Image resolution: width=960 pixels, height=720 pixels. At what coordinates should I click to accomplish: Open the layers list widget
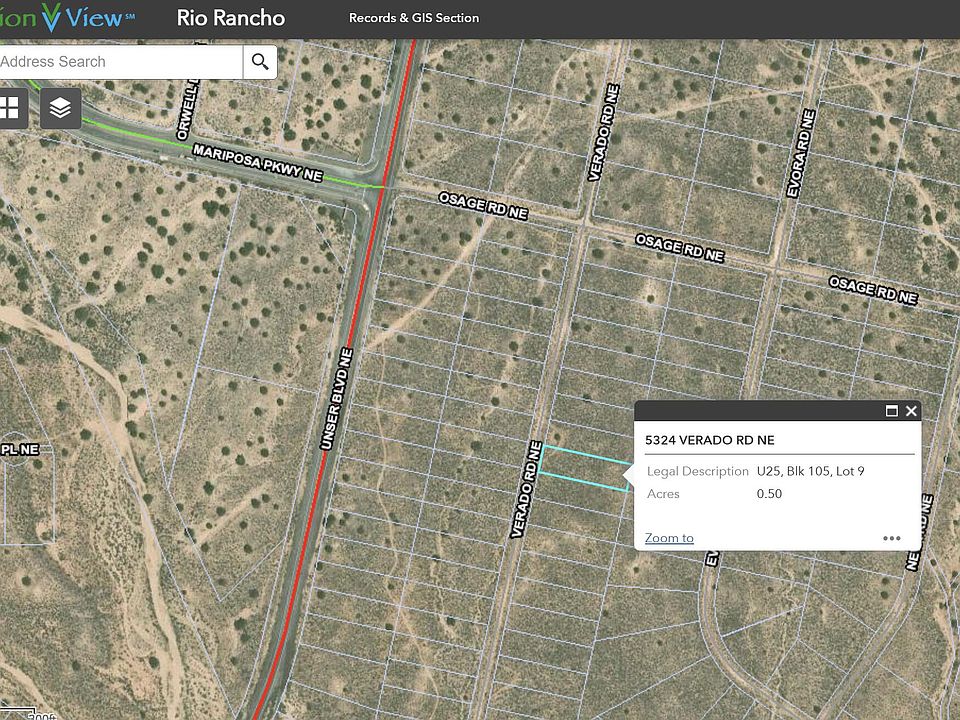tap(61, 108)
